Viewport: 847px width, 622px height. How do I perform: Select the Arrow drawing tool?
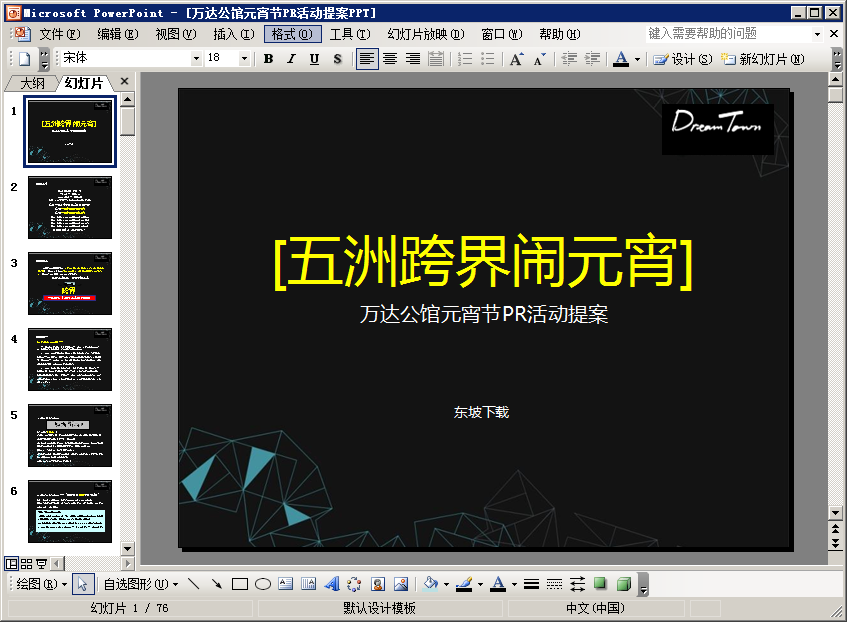tap(217, 584)
